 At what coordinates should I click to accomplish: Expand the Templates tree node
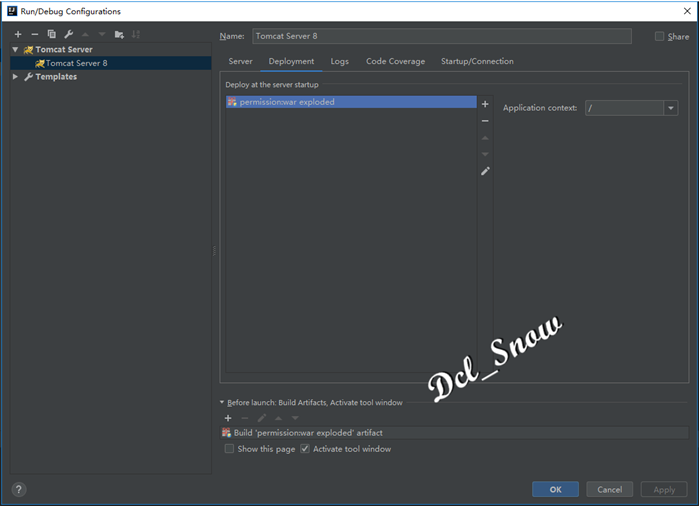[x=15, y=77]
